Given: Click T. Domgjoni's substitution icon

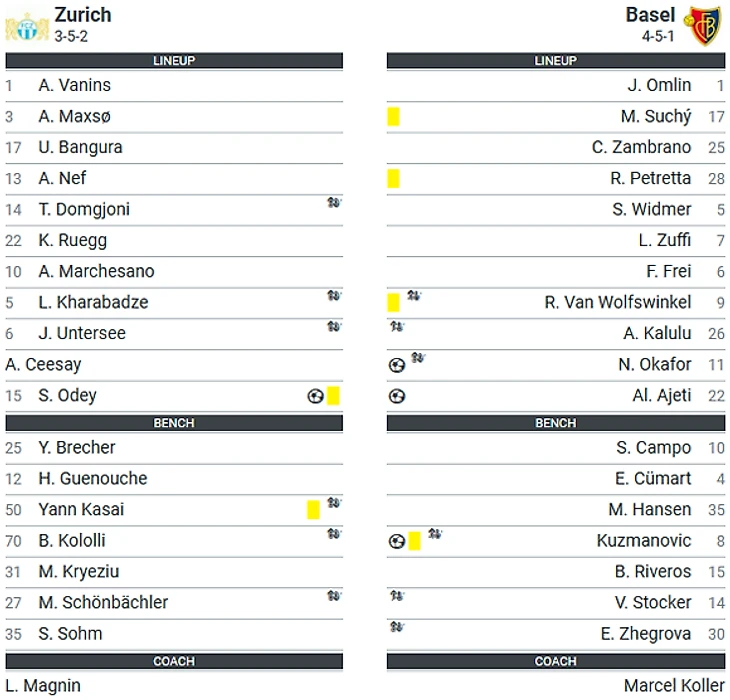Looking at the screenshot, I should (334, 203).
